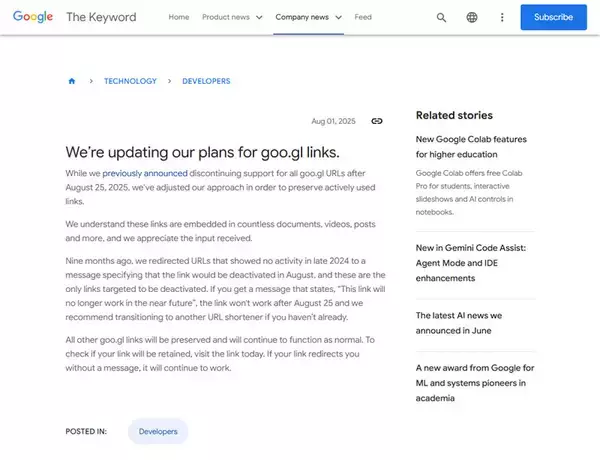This screenshot has width=600, height=460.
Task: Go to DEVELOPERS breadcrumb link
Action: click(206, 81)
